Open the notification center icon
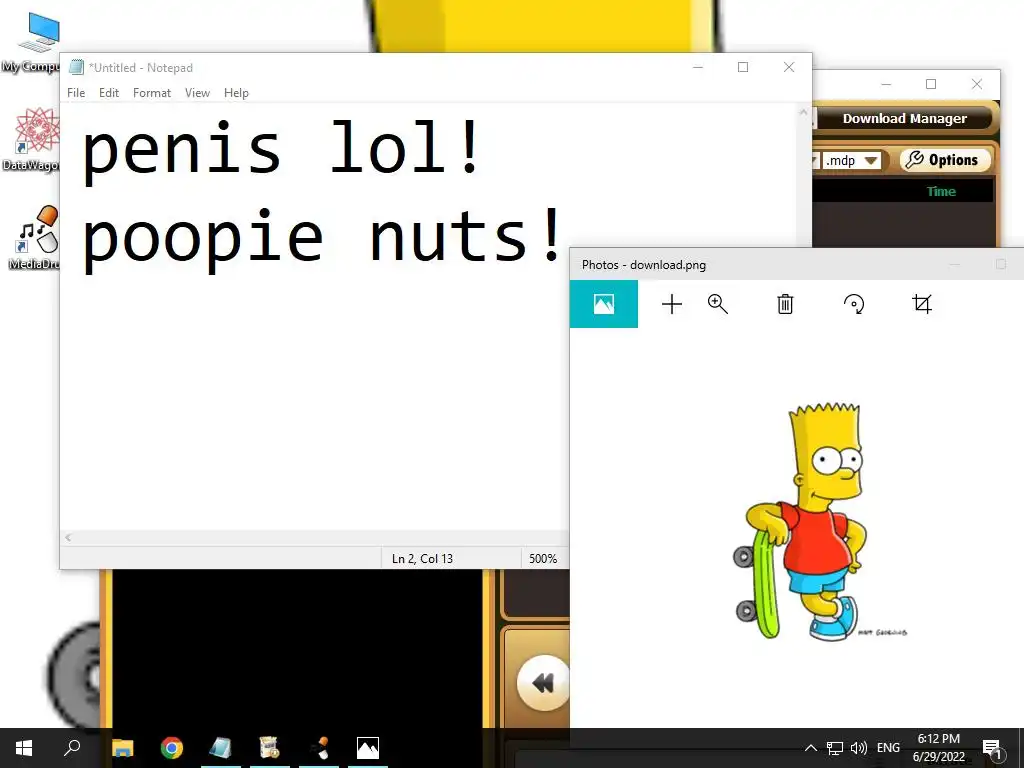 pyautogui.click(x=992, y=748)
